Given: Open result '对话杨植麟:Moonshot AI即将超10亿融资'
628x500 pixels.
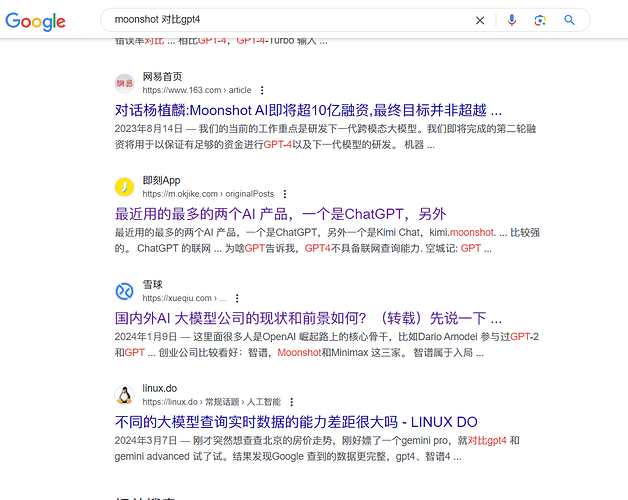Looking at the screenshot, I should [x=308, y=110].
